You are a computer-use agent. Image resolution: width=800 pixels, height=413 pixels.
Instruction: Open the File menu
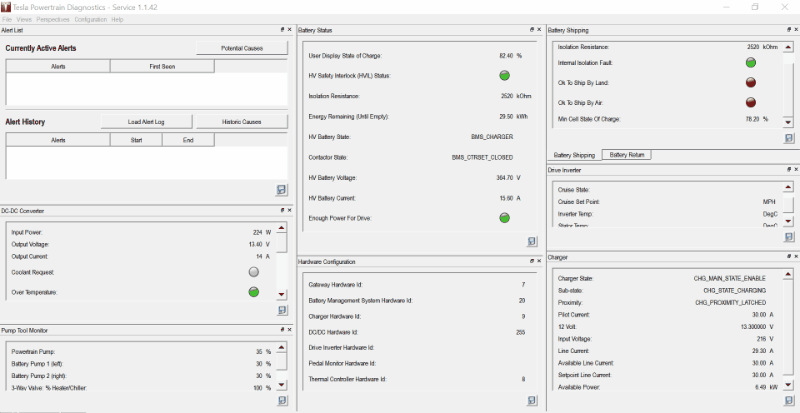[x=8, y=19]
